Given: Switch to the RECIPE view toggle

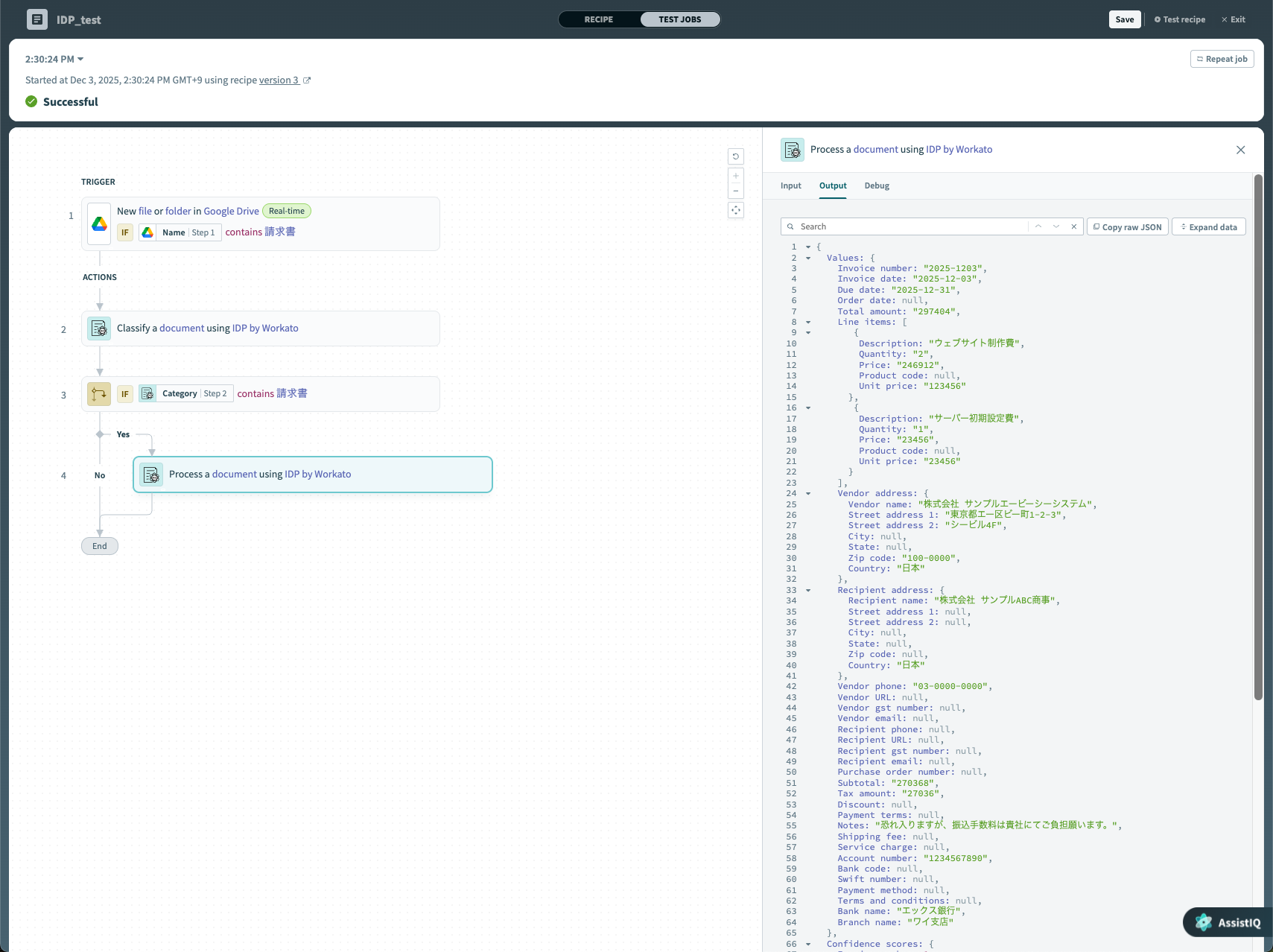Looking at the screenshot, I should click(x=599, y=19).
